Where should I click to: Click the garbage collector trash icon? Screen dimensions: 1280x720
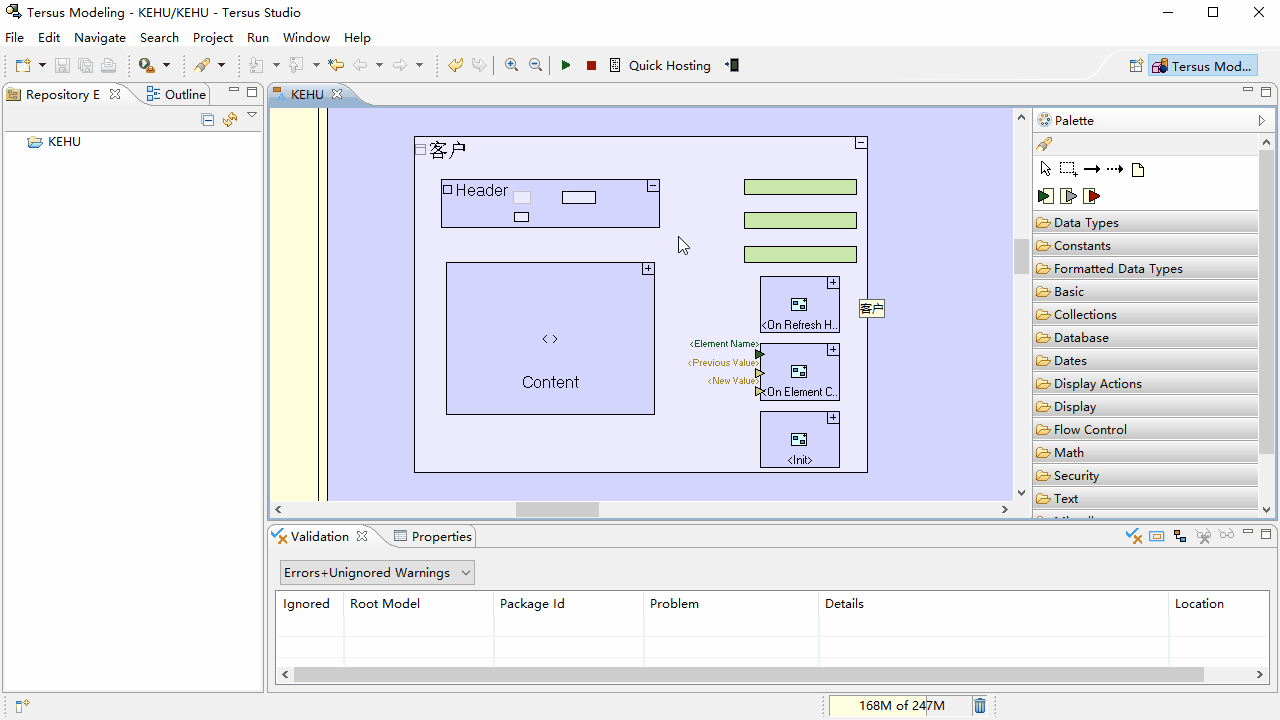(980, 706)
